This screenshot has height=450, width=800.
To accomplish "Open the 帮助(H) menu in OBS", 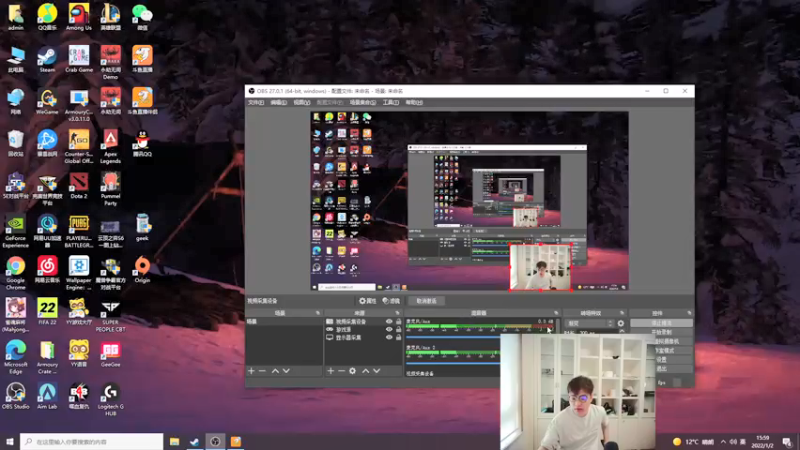I will coord(414,103).
